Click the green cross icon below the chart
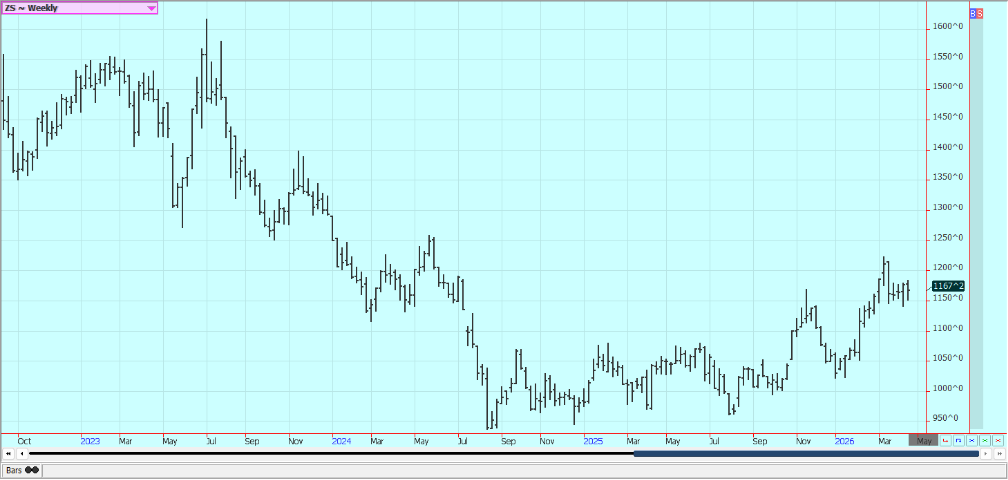The image size is (1008, 480). coord(984,440)
